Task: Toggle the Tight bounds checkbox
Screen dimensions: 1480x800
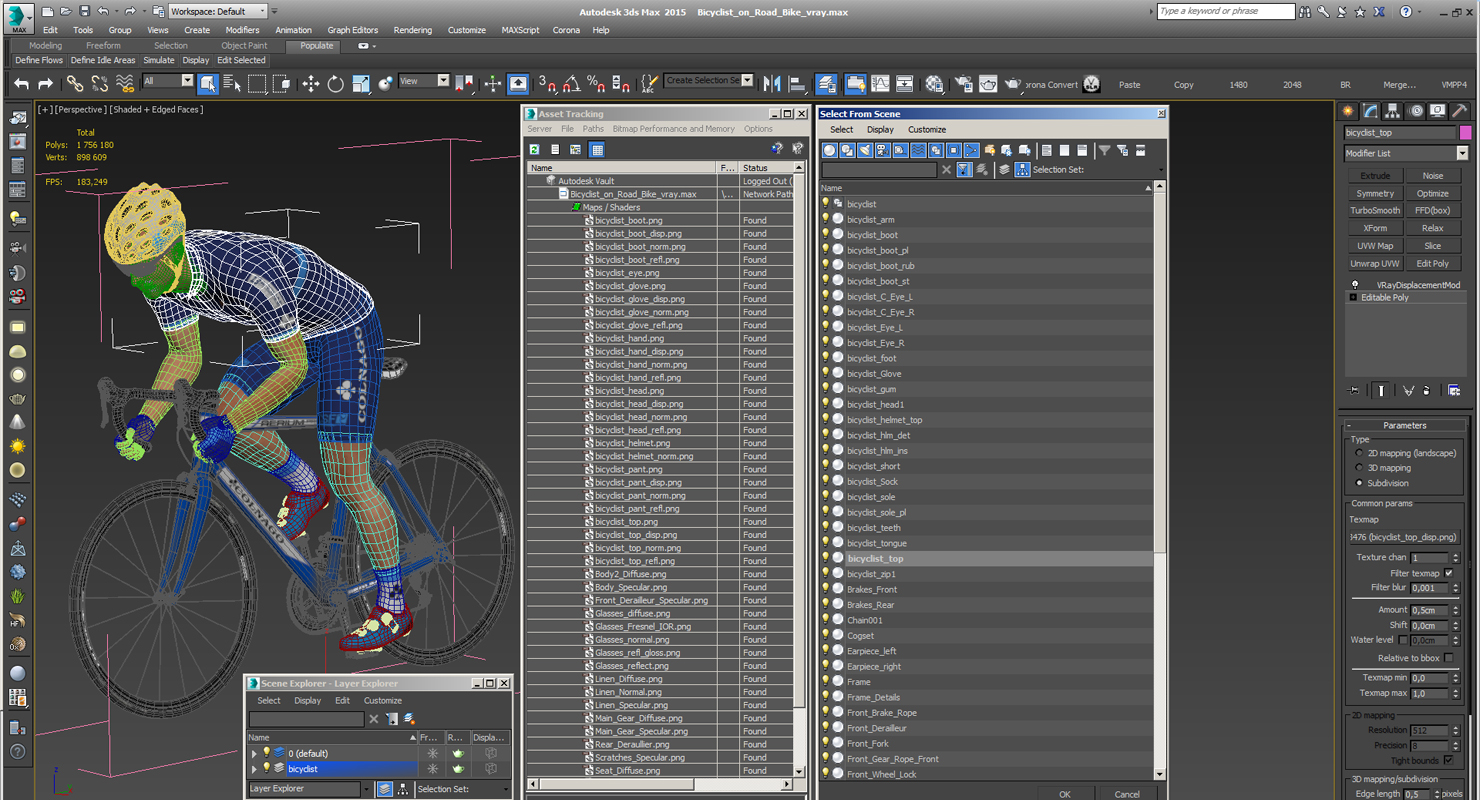Action: point(1449,760)
